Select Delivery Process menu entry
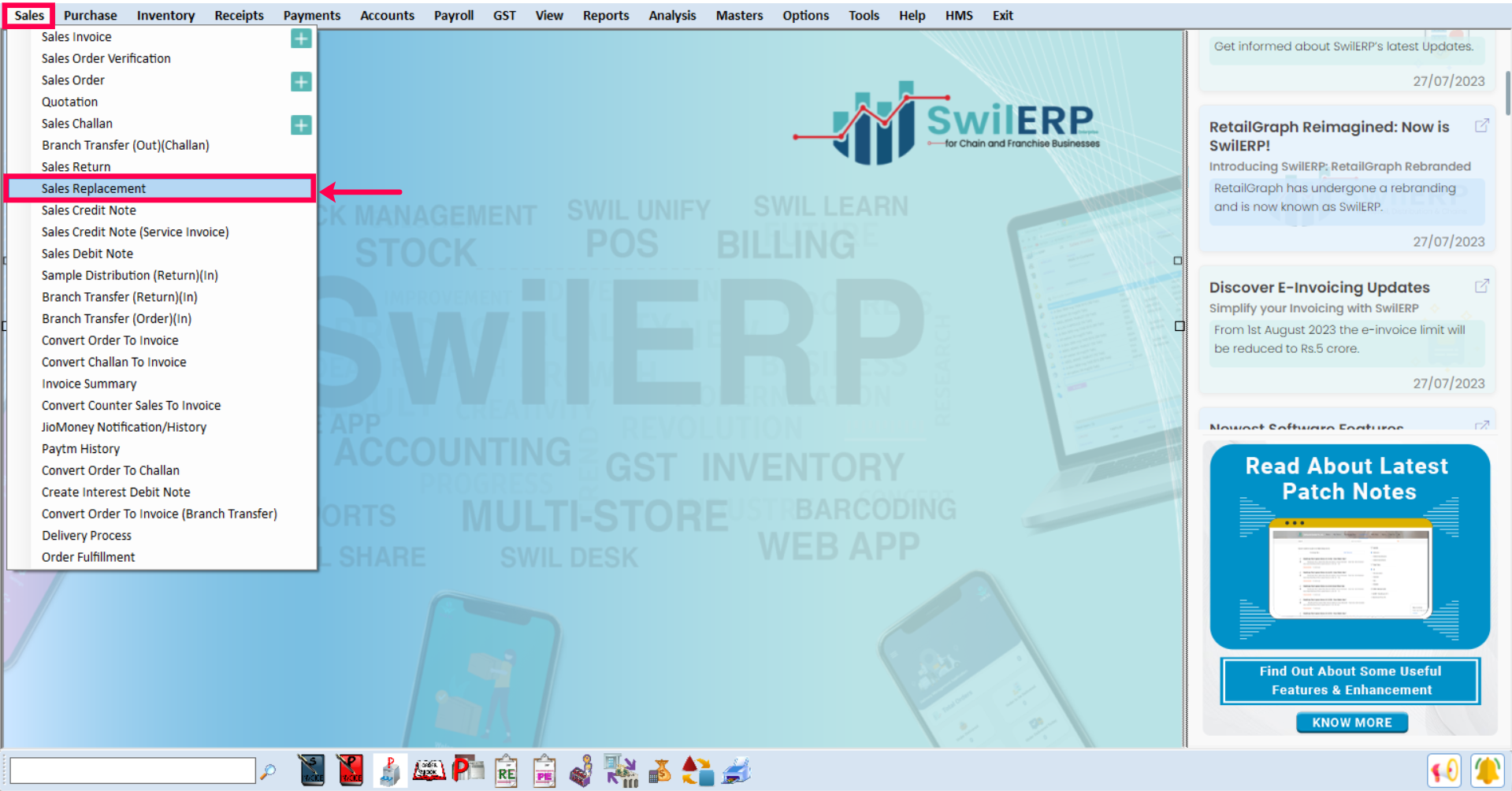 [x=160, y=535]
